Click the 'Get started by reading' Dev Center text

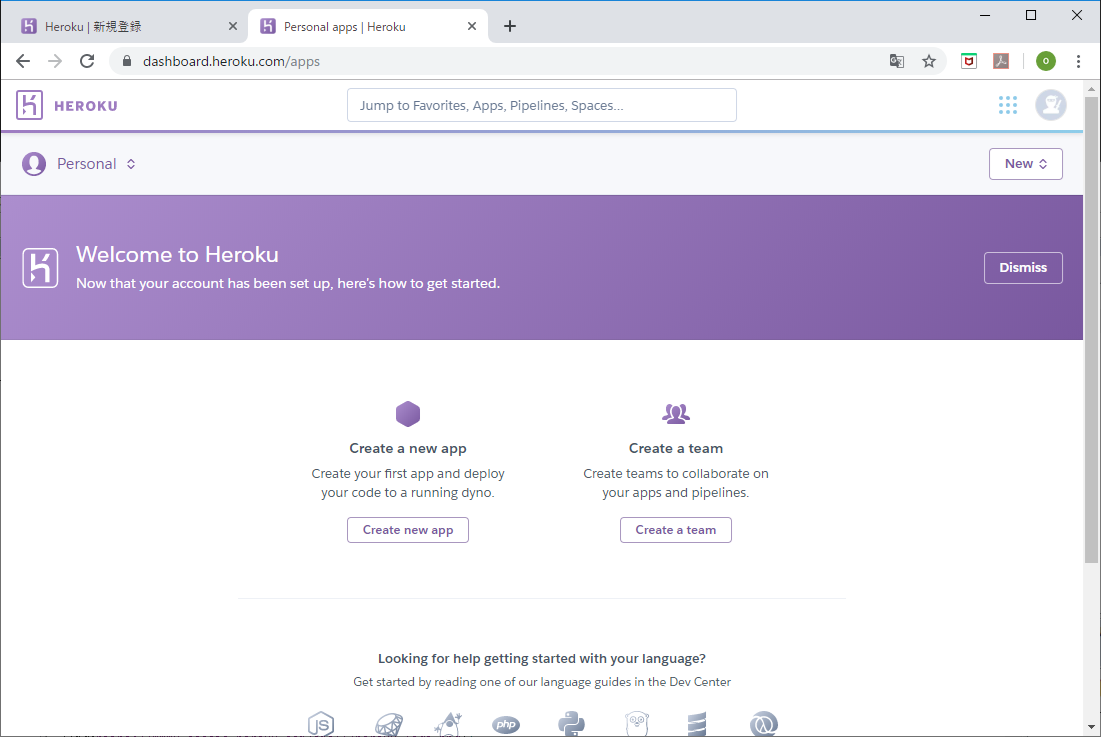point(541,682)
